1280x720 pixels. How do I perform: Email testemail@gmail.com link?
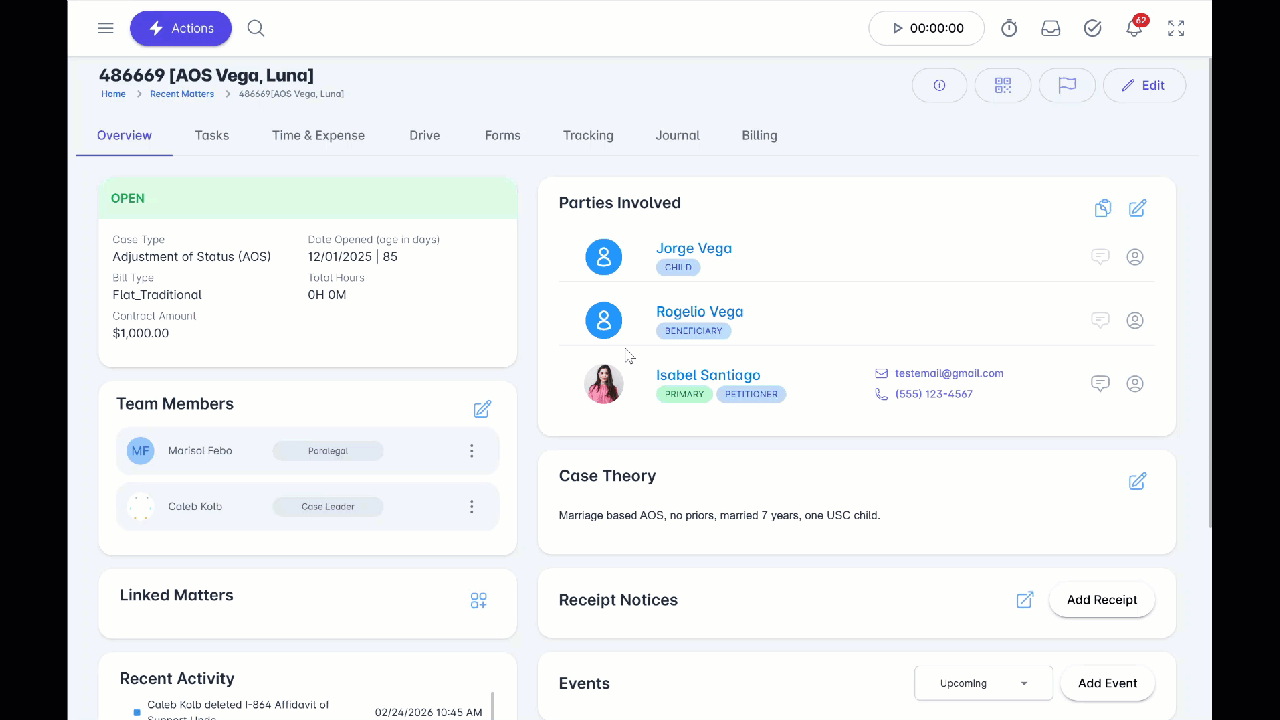(949, 373)
